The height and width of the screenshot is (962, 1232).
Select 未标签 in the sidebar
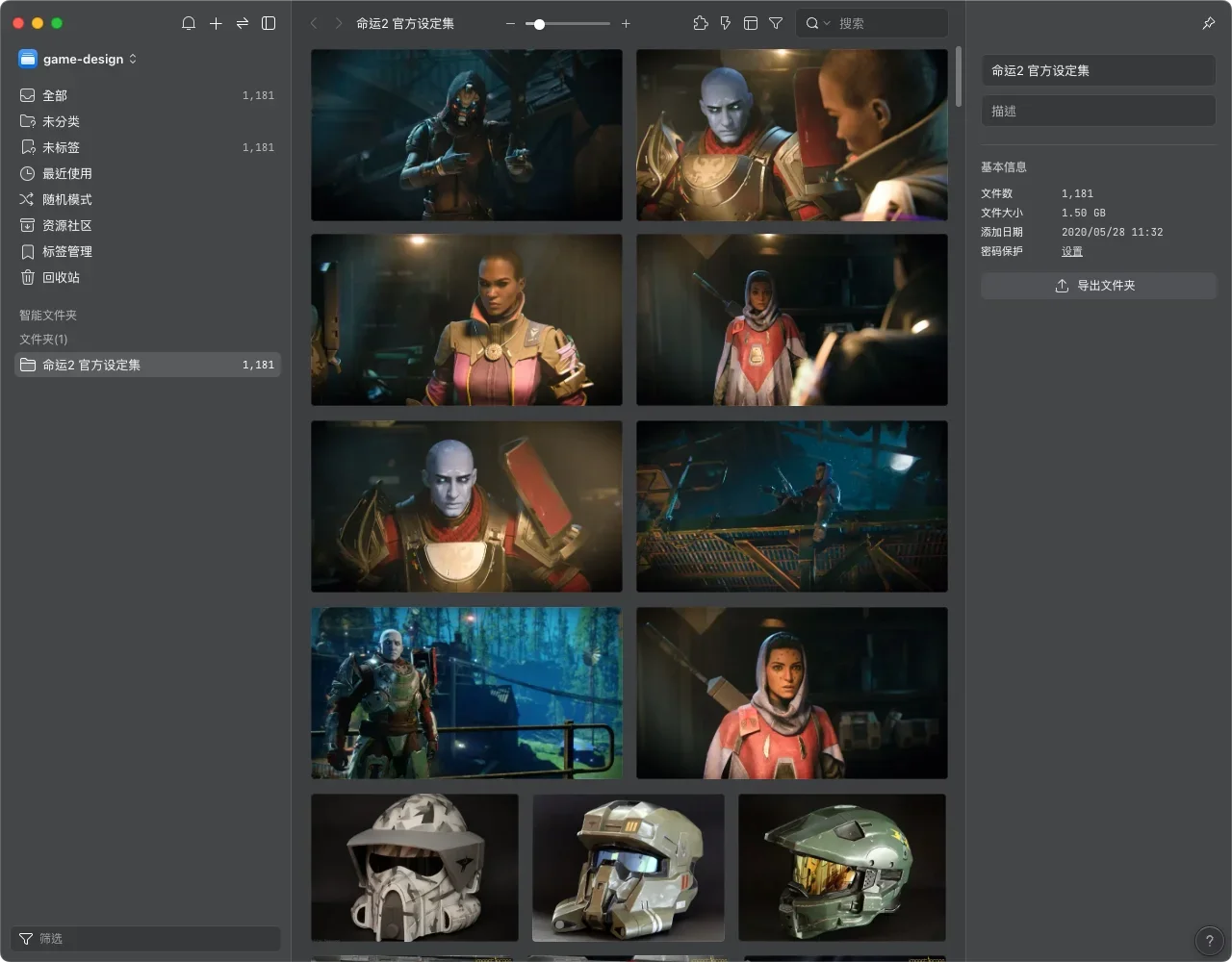point(147,147)
